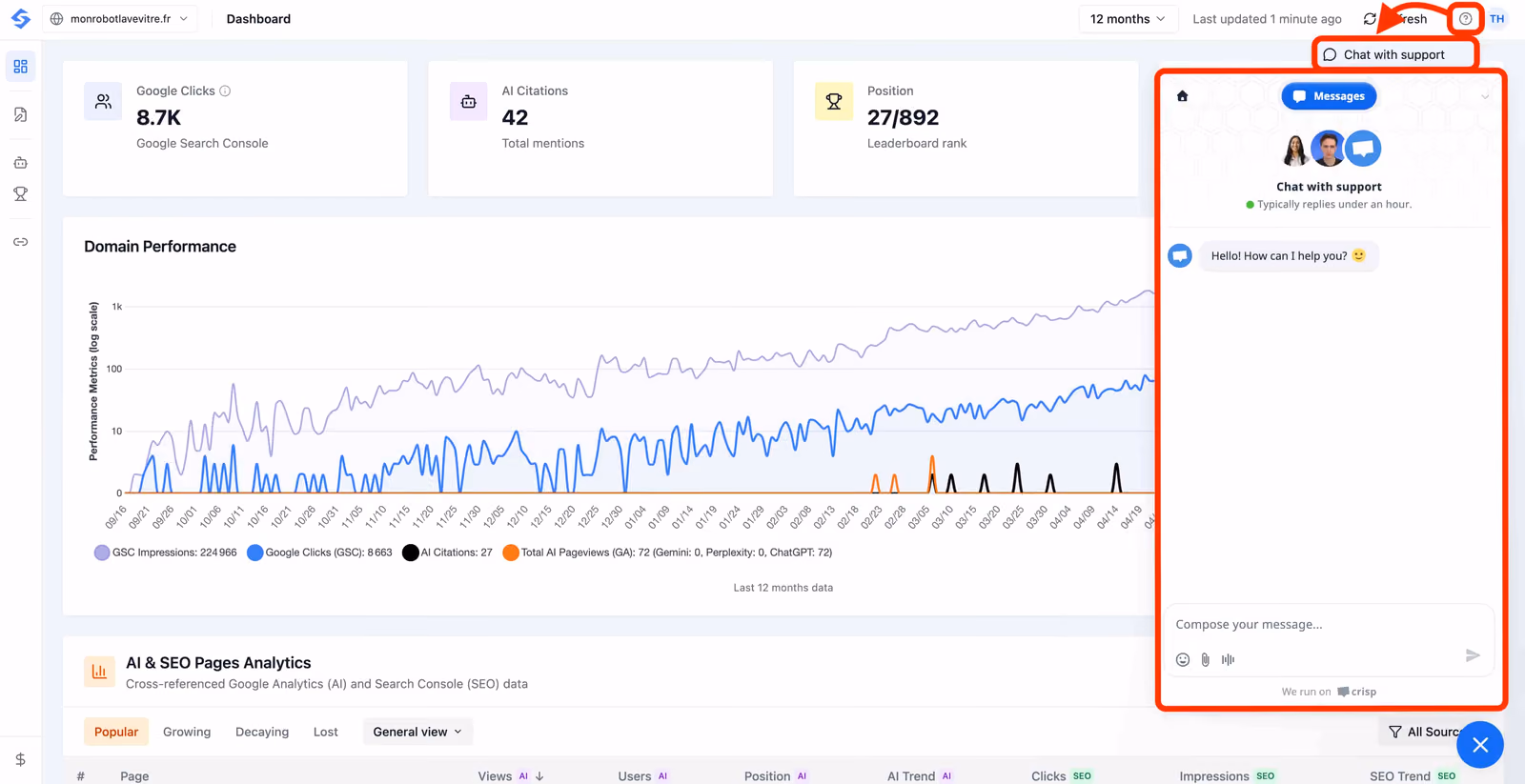Click the info icon beside Google Clicks
Image resolution: width=1525 pixels, height=784 pixels.
point(225,91)
